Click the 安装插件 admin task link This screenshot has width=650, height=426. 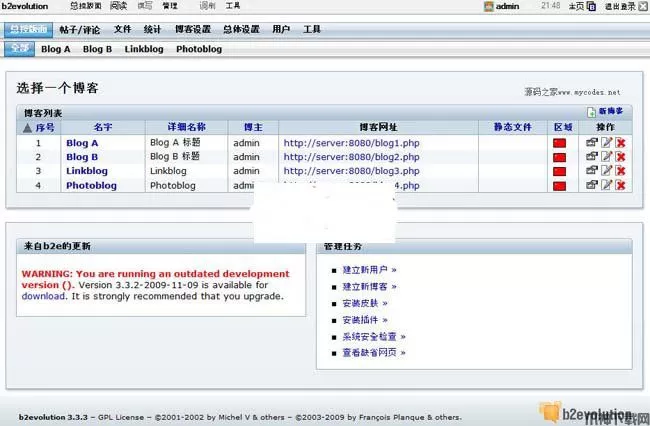point(364,320)
